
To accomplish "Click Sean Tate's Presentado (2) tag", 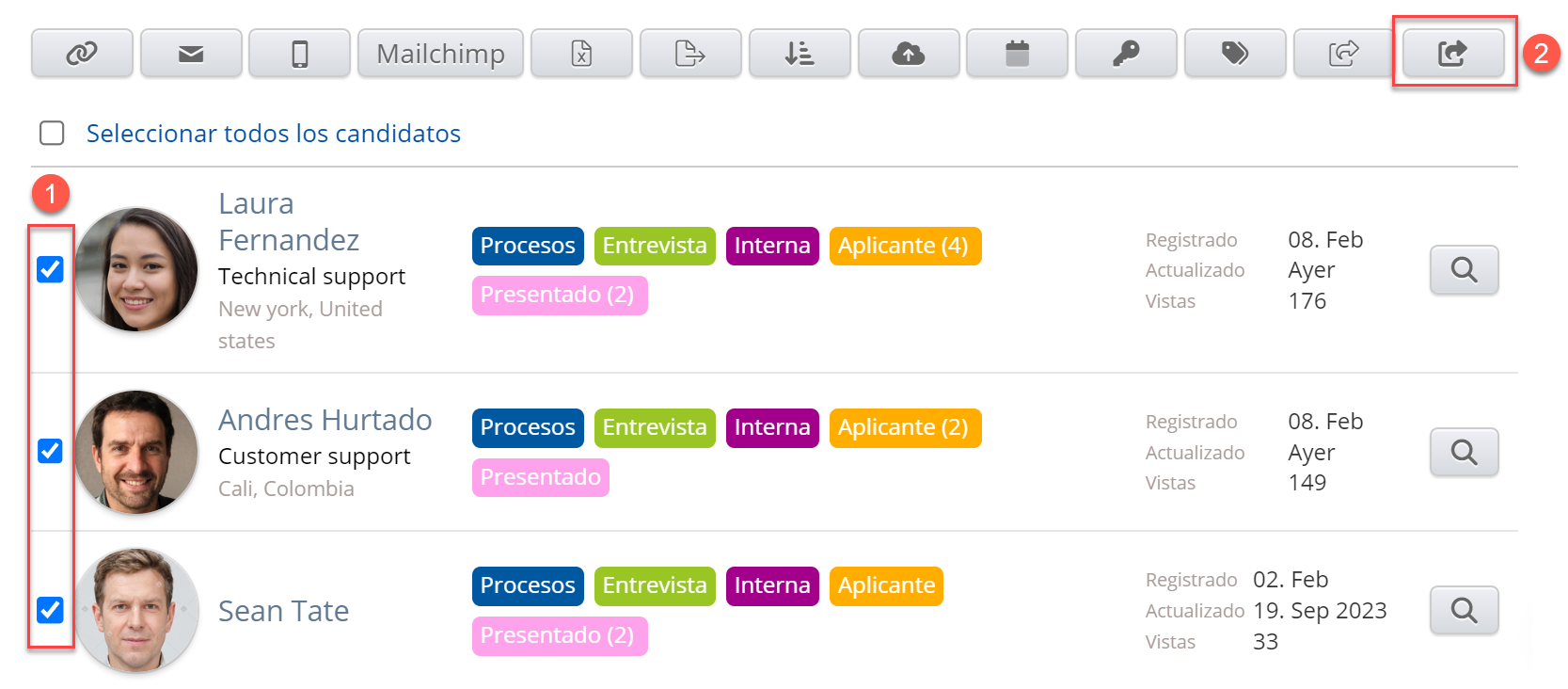I will click(x=559, y=636).
